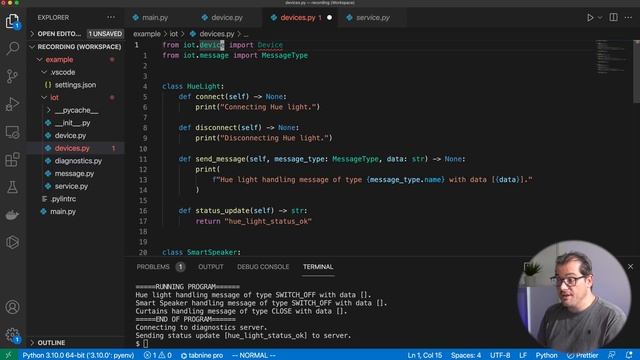This screenshot has height=360, width=640.
Task: Open editor More Actions ellipsis
Action: tap(629, 18)
